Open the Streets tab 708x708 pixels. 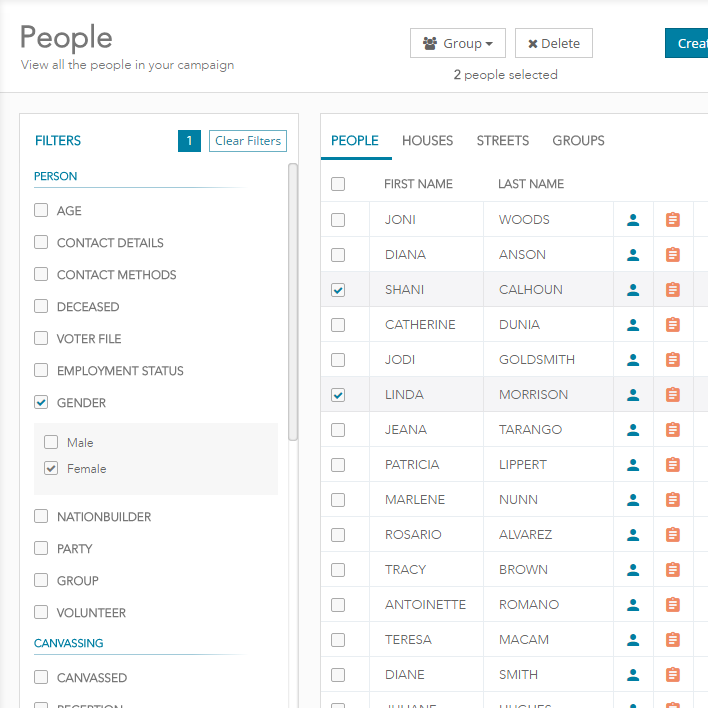pos(502,141)
